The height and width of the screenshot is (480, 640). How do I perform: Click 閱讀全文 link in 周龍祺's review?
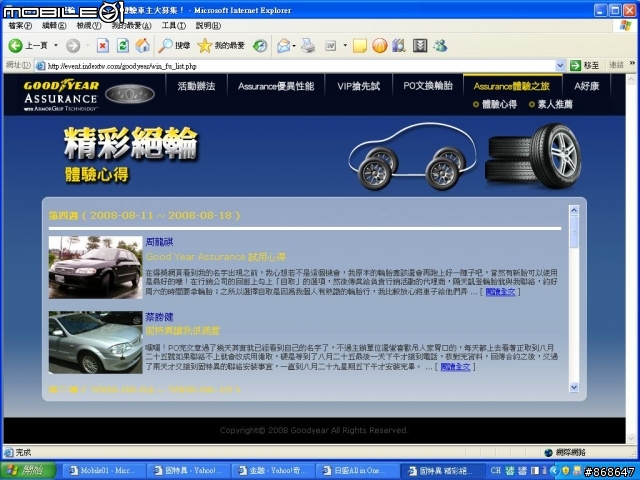[500, 292]
